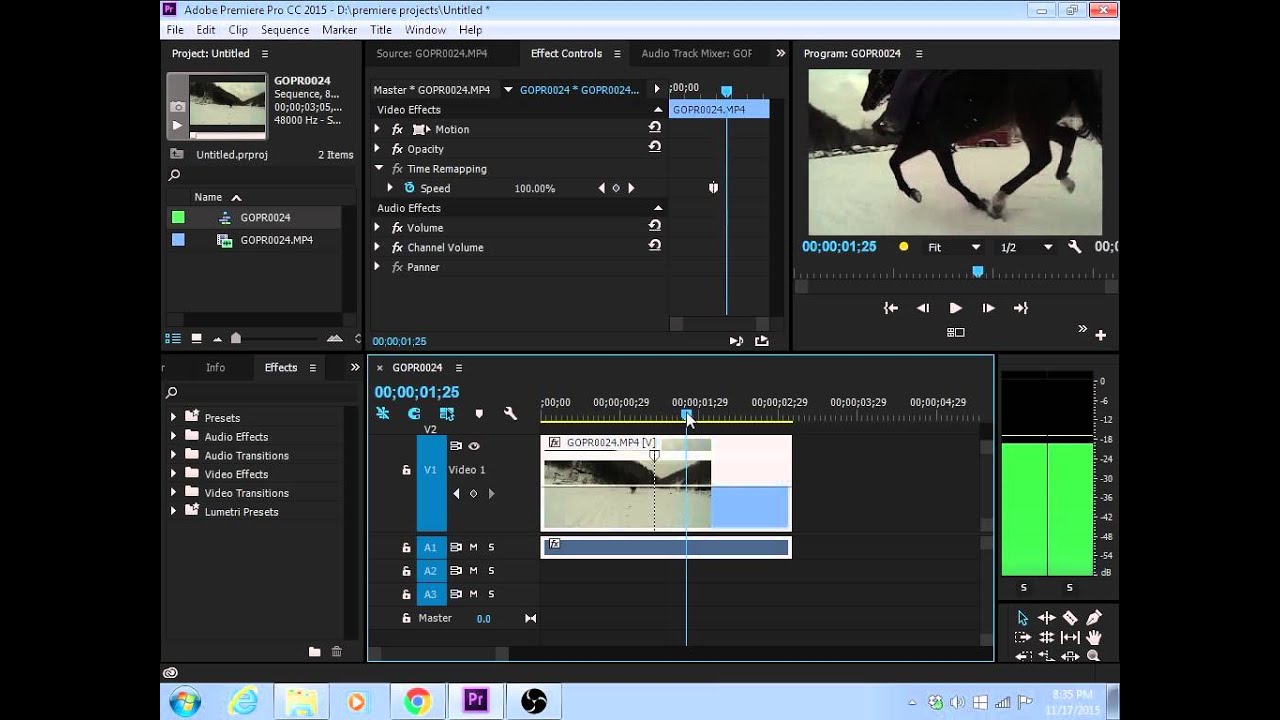Click the comparison view icon under Play
This screenshot has height=720, width=1280.
(x=956, y=332)
